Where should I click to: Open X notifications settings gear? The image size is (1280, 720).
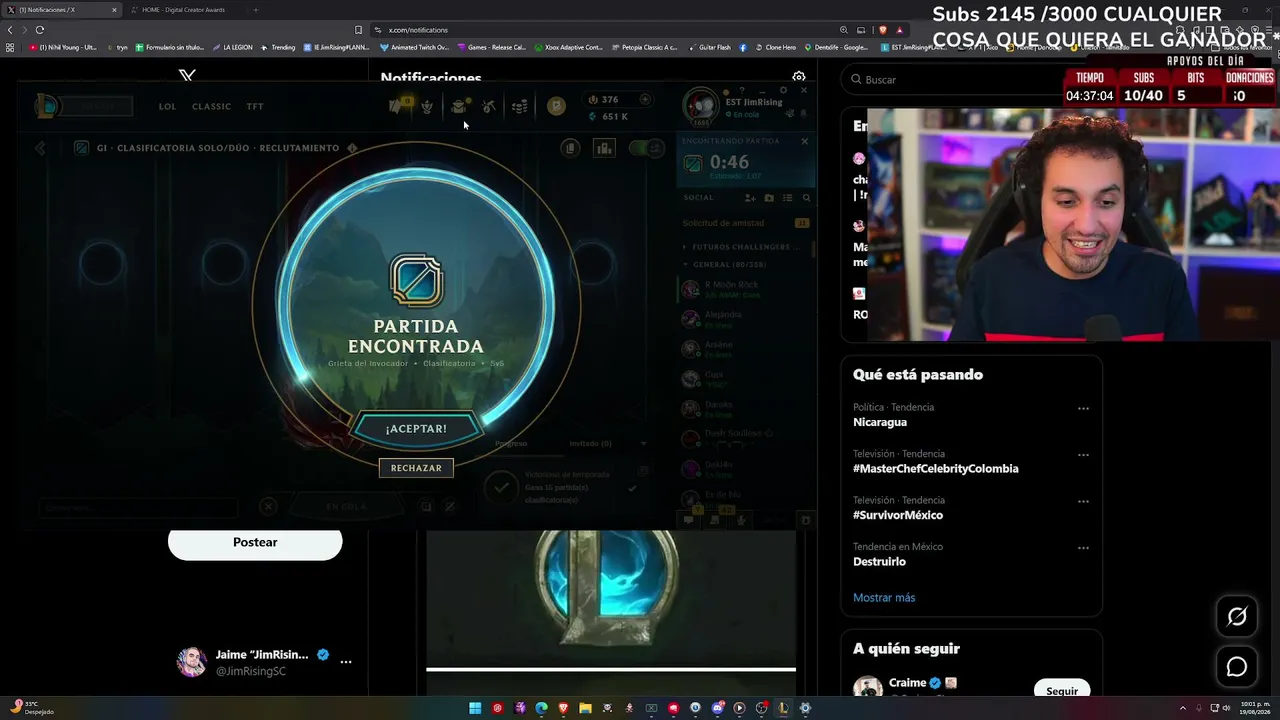[x=799, y=77]
